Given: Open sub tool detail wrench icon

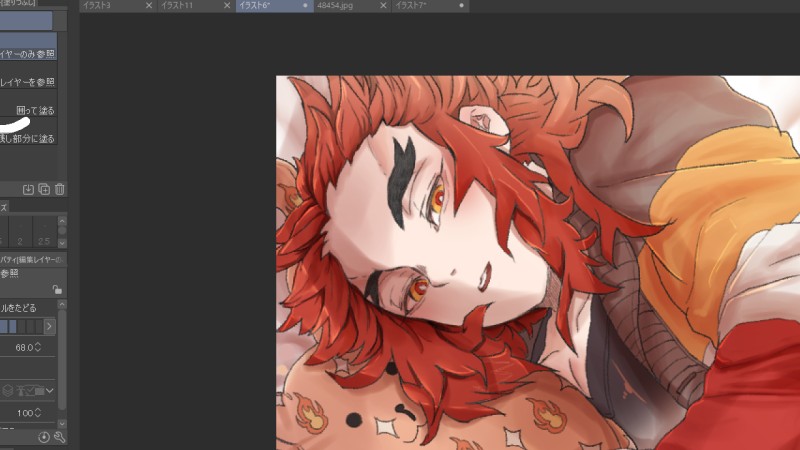Looking at the screenshot, I should point(60,437).
